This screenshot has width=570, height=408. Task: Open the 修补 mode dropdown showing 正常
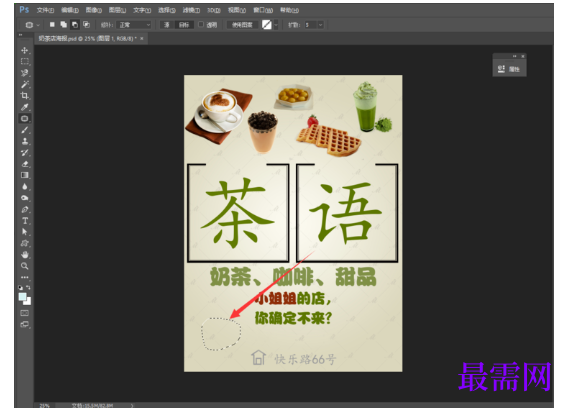[133, 25]
